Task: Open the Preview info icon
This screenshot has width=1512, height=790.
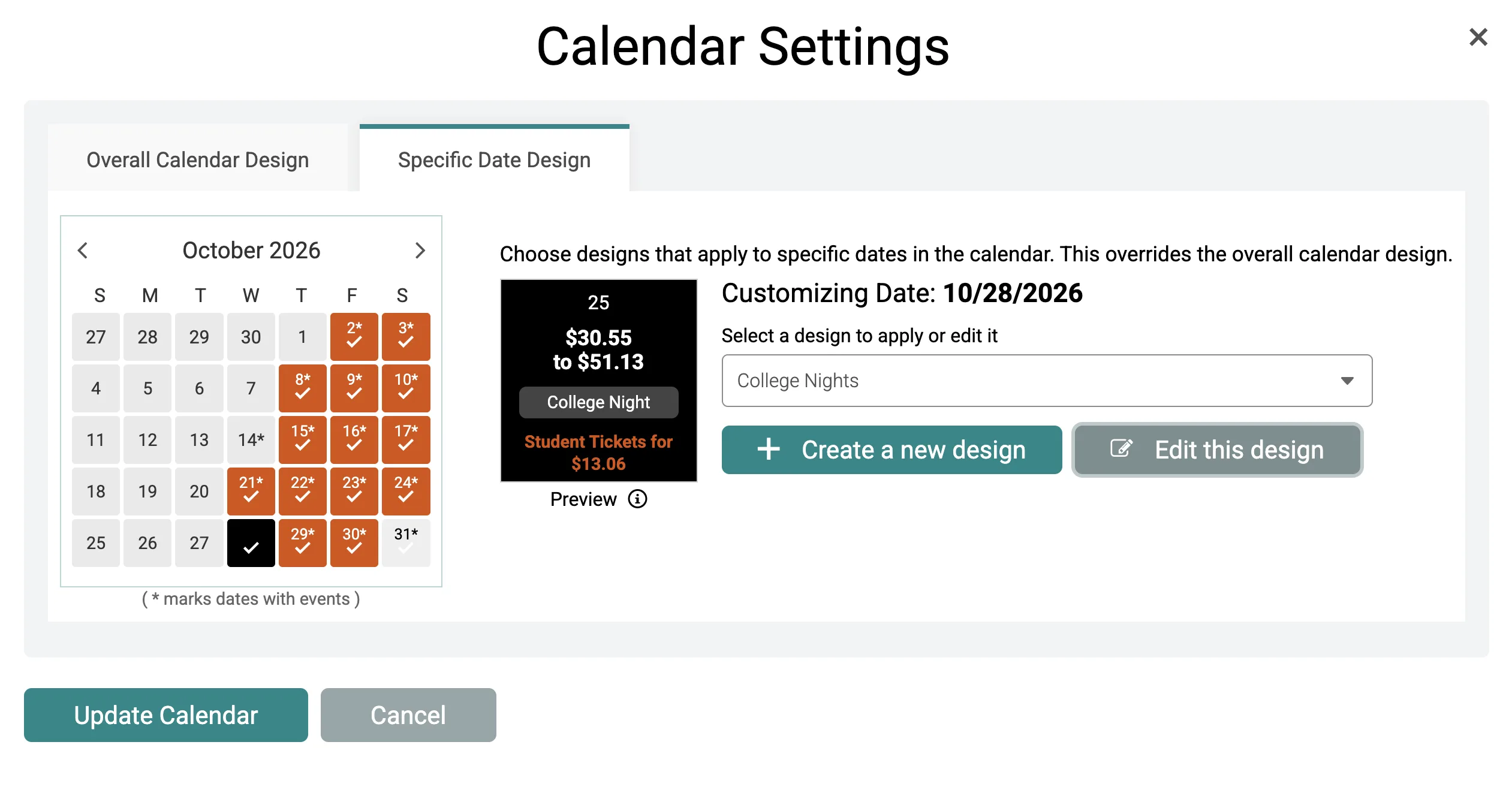Action: click(x=637, y=499)
